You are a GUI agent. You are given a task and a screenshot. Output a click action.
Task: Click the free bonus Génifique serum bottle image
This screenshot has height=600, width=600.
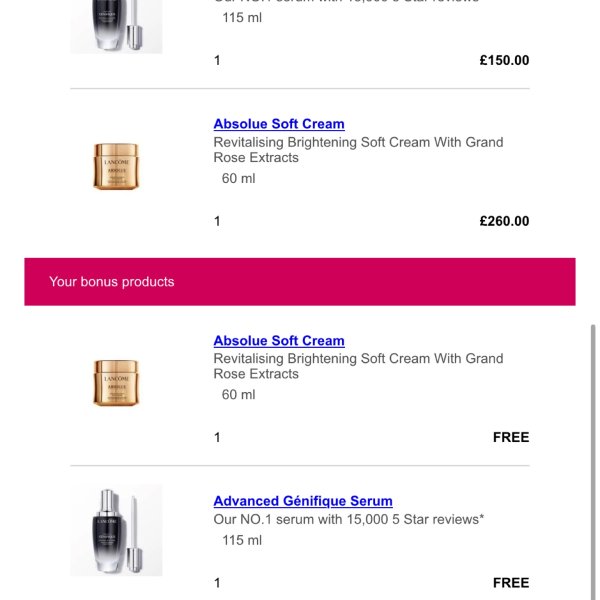116,530
